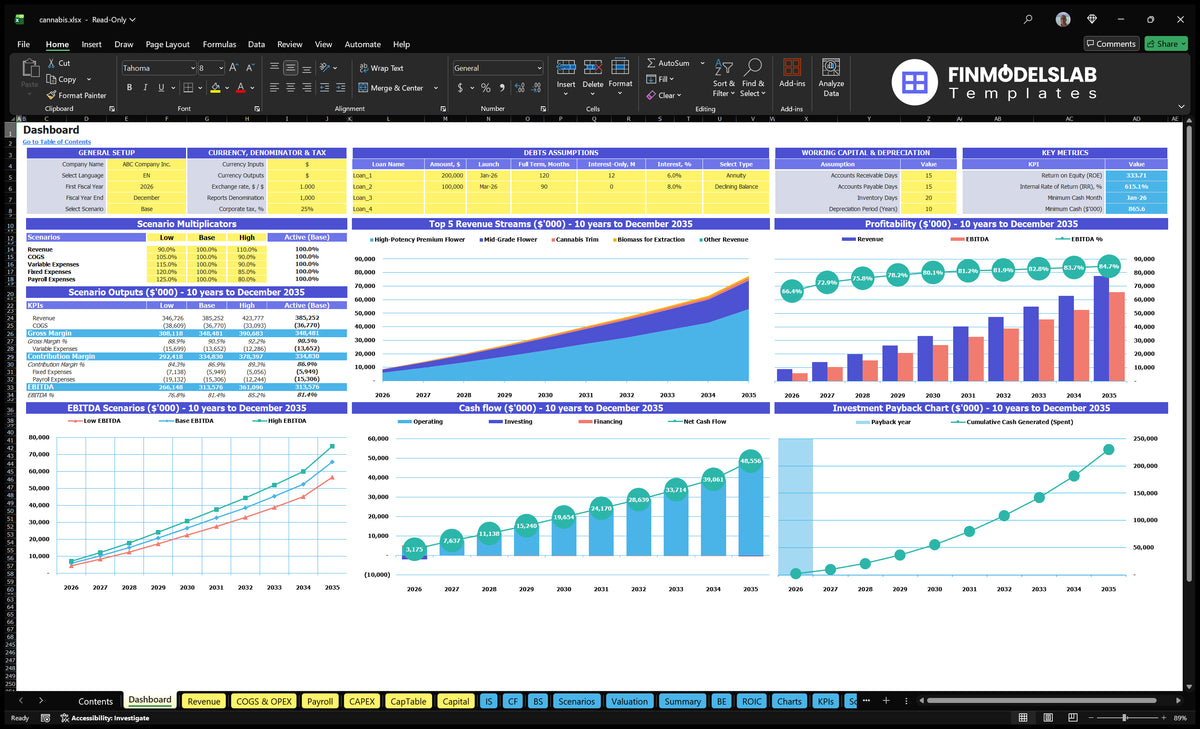Click Increase Decimal icon
This screenshot has width=1200, height=729.
tap(520, 88)
